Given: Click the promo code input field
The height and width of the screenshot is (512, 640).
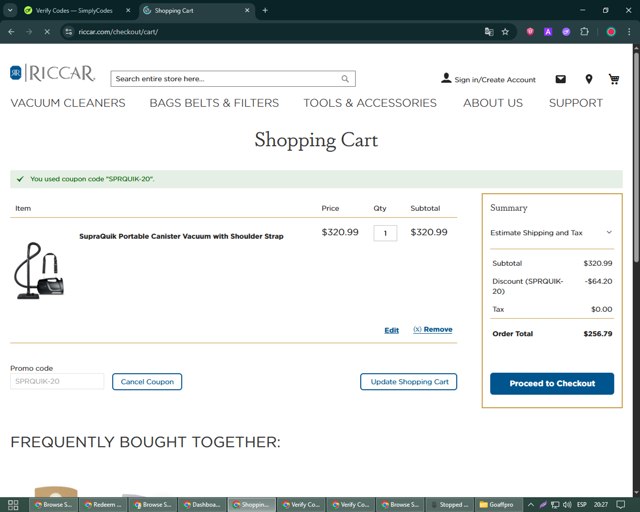Looking at the screenshot, I should (57, 381).
